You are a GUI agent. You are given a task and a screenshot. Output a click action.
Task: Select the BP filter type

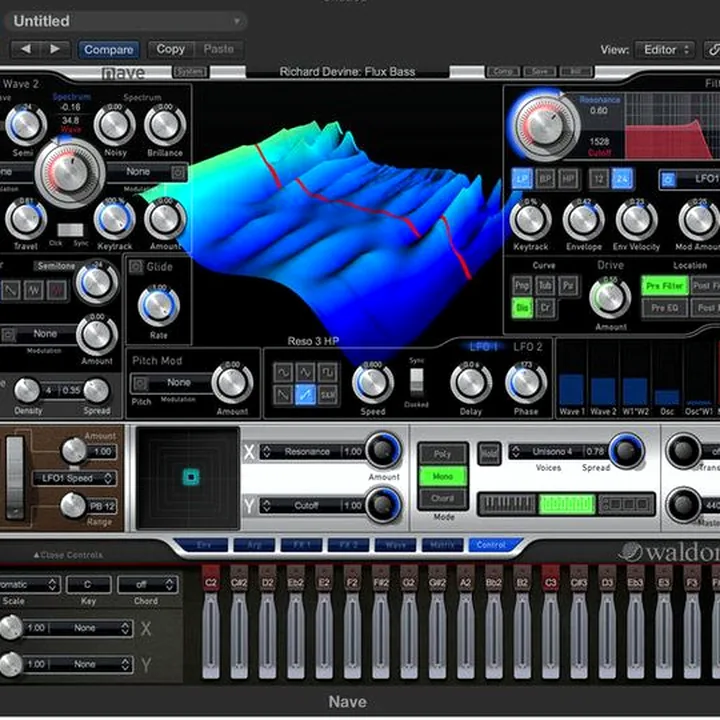[x=545, y=179]
